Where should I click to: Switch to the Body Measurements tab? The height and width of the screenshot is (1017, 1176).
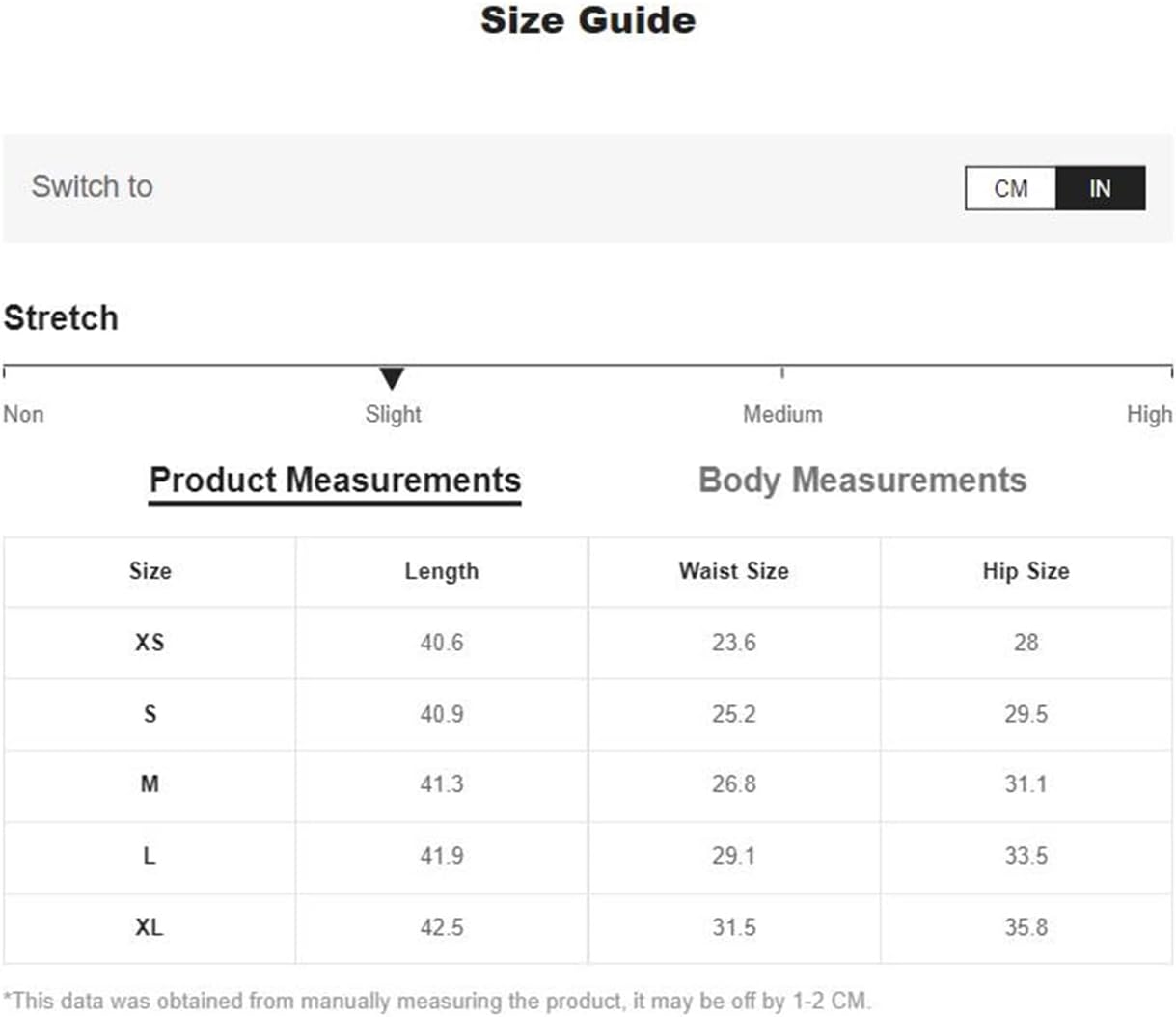point(861,481)
